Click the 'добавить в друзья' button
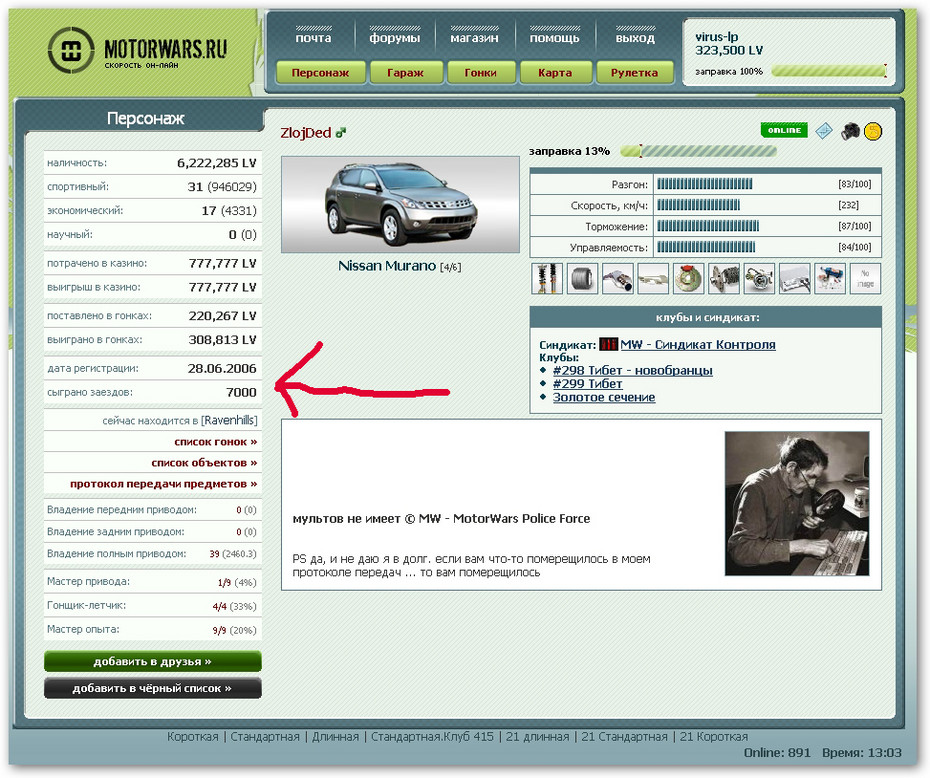This screenshot has height=778, width=930. click(152, 662)
